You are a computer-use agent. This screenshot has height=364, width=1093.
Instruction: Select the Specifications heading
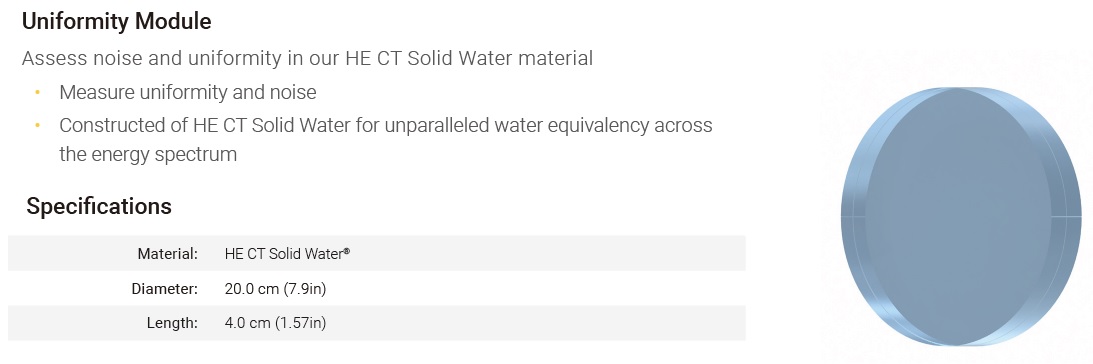tap(99, 206)
